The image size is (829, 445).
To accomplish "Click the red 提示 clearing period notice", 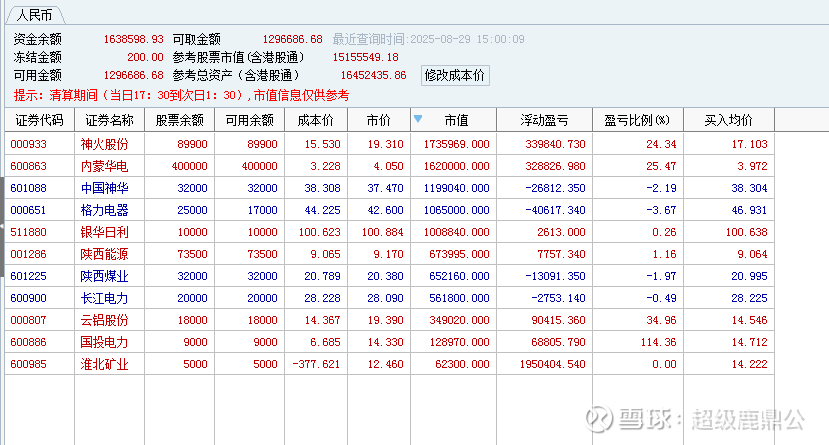I will tap(181, 95).
